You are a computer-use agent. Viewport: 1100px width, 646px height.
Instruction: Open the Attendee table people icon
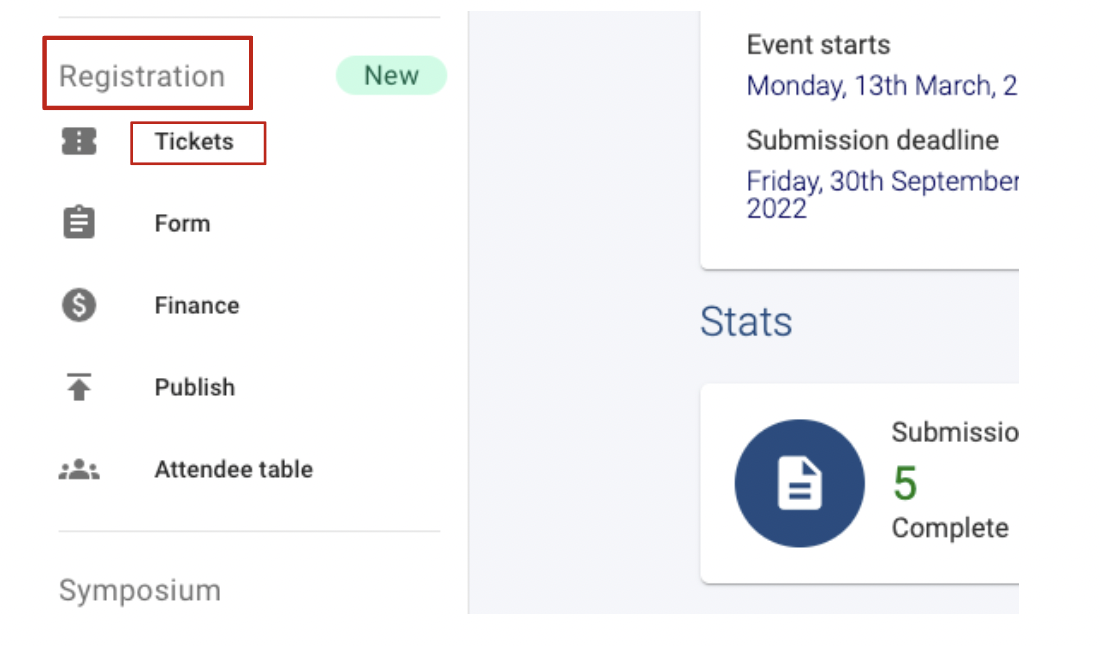tap(78, 469)
